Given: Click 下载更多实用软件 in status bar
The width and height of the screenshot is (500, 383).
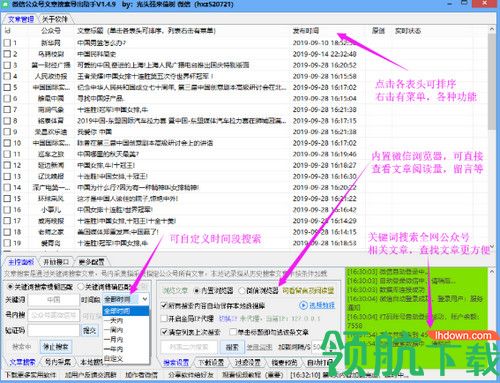Looking at the screenshot, I should 31,375.
